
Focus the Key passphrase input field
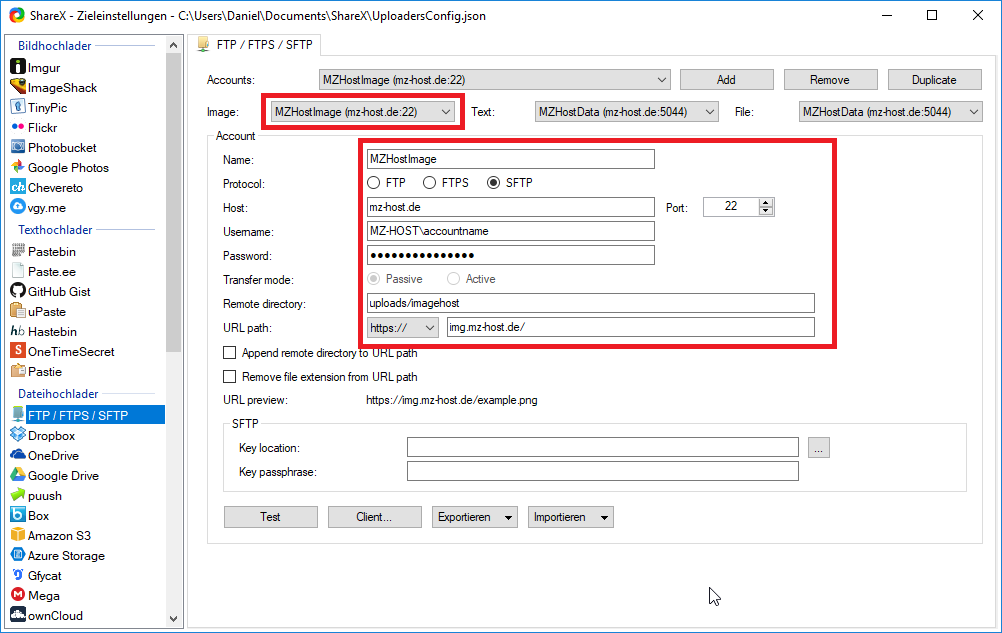click(x=603, y=471)
